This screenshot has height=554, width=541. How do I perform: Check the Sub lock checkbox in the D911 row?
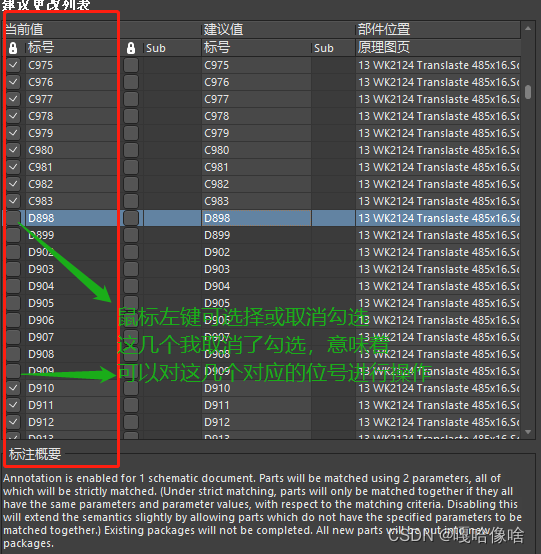(131, 405)
